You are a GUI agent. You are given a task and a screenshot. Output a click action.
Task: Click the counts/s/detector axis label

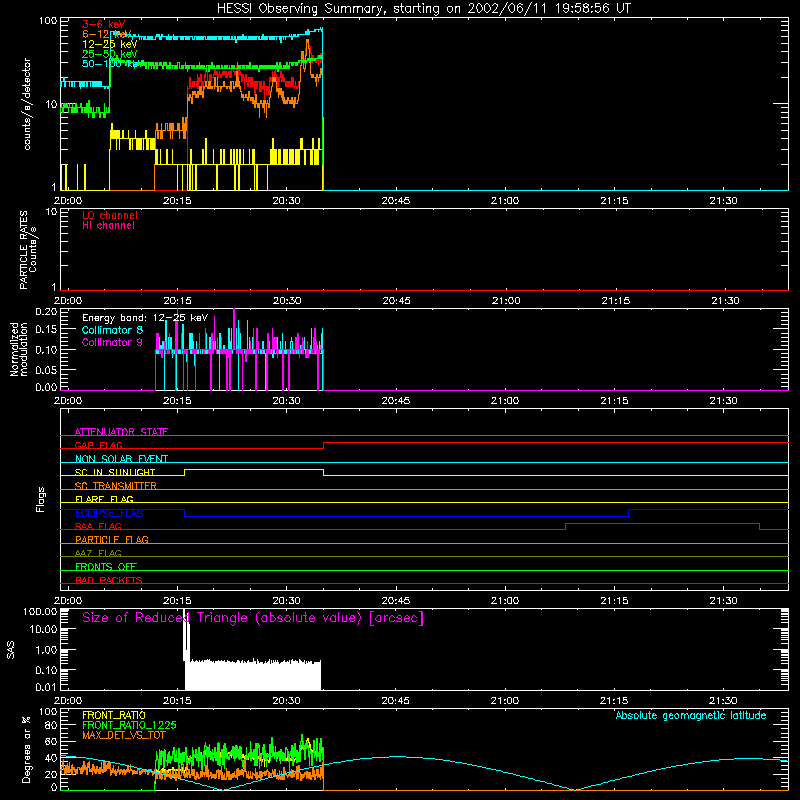pos(27,104)
